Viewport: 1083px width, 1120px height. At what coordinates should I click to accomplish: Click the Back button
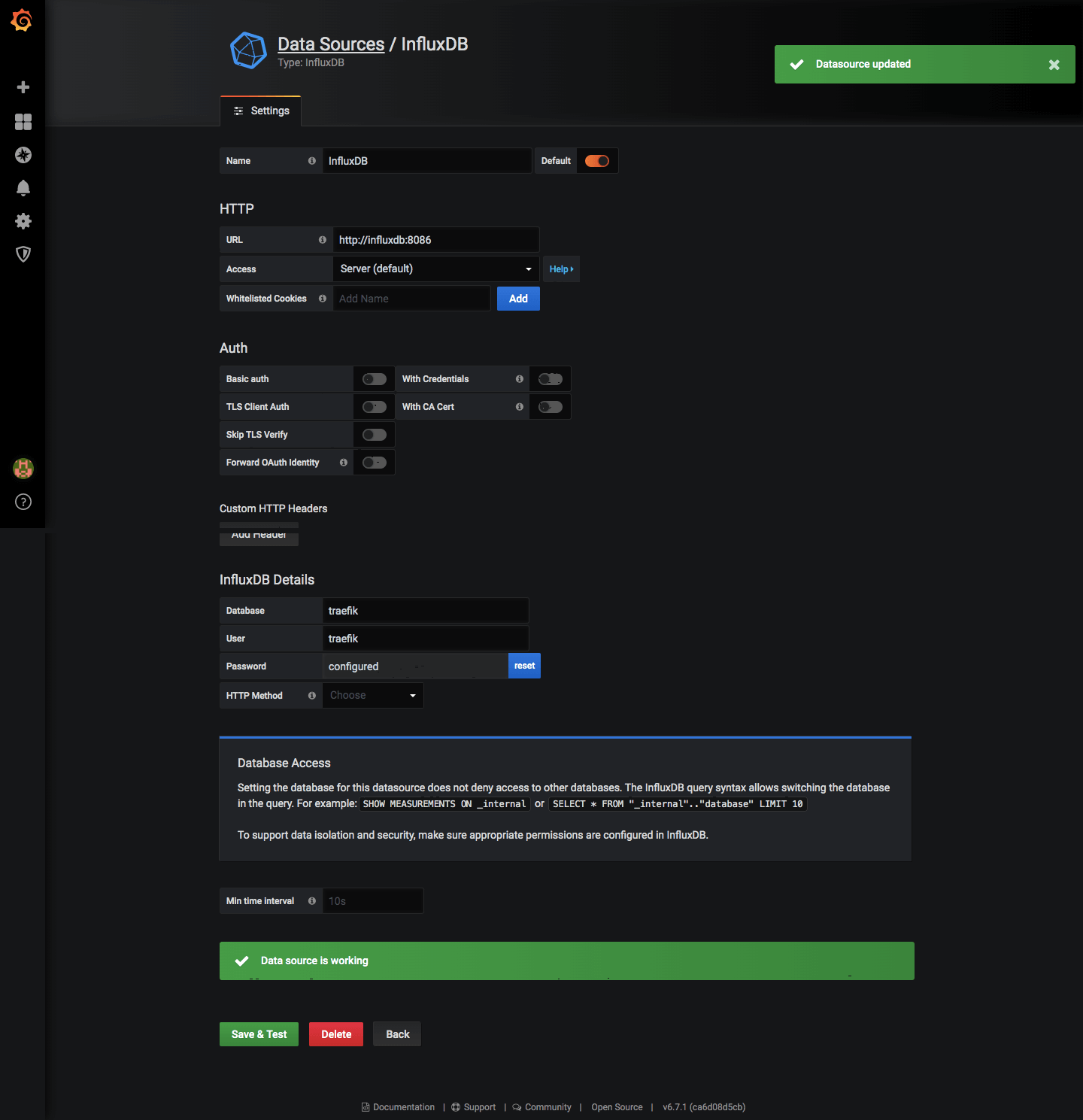click(397, 1034)
